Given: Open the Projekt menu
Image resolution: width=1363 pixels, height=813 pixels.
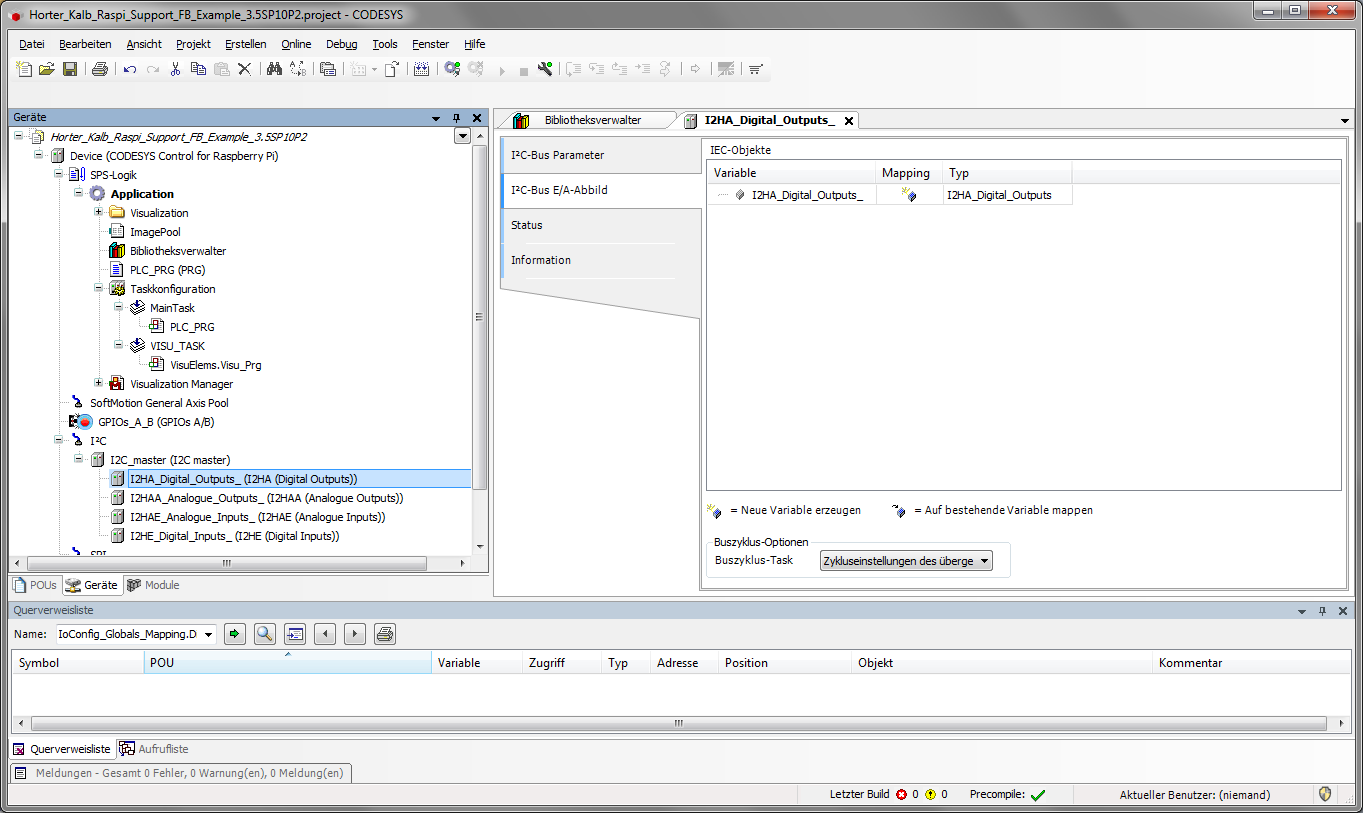Looking at the screenshot, I should point(193,44).
